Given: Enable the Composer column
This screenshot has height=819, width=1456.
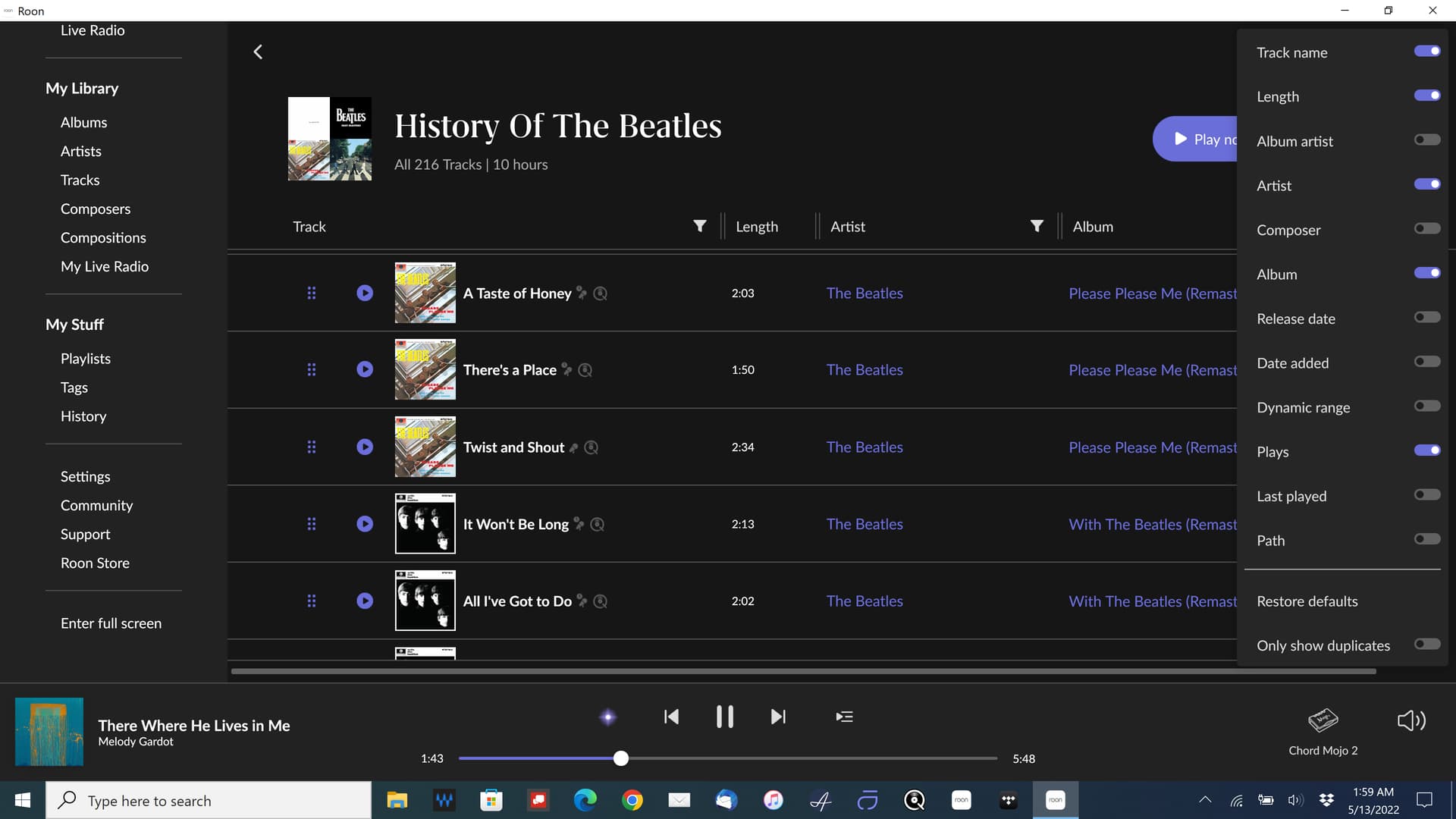Looking at the screenshot, I should point(1426,228).
